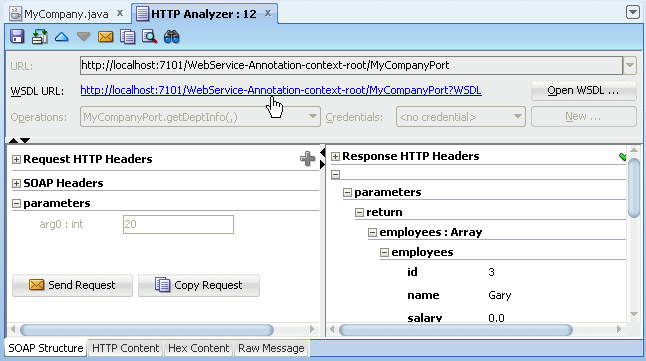Collapse the return node

(x=359, y=213)
